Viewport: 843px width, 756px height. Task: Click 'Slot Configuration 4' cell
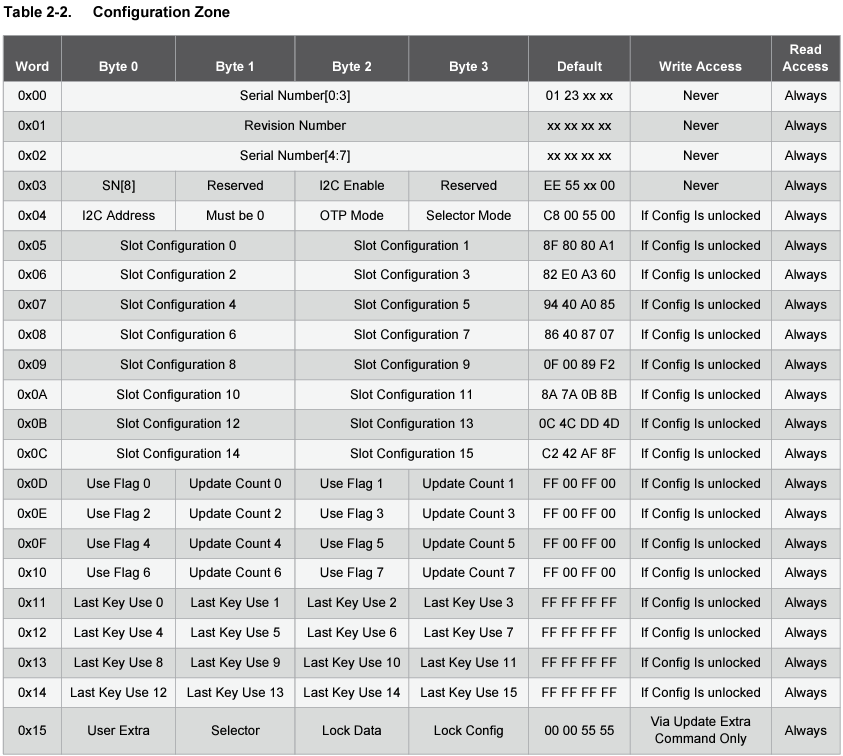click(x=178, y=305)
